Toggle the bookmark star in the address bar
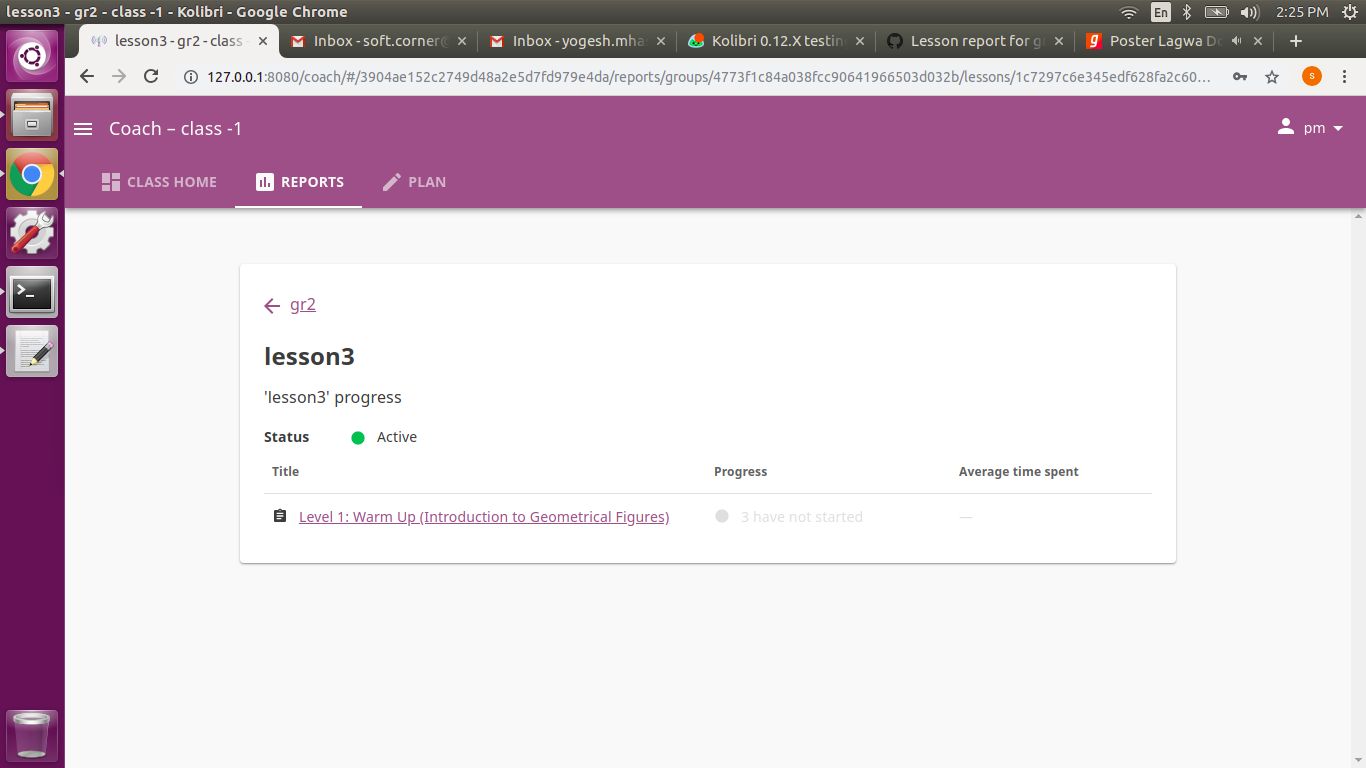The image size is (1366, 768). (x=1271, y=76)
